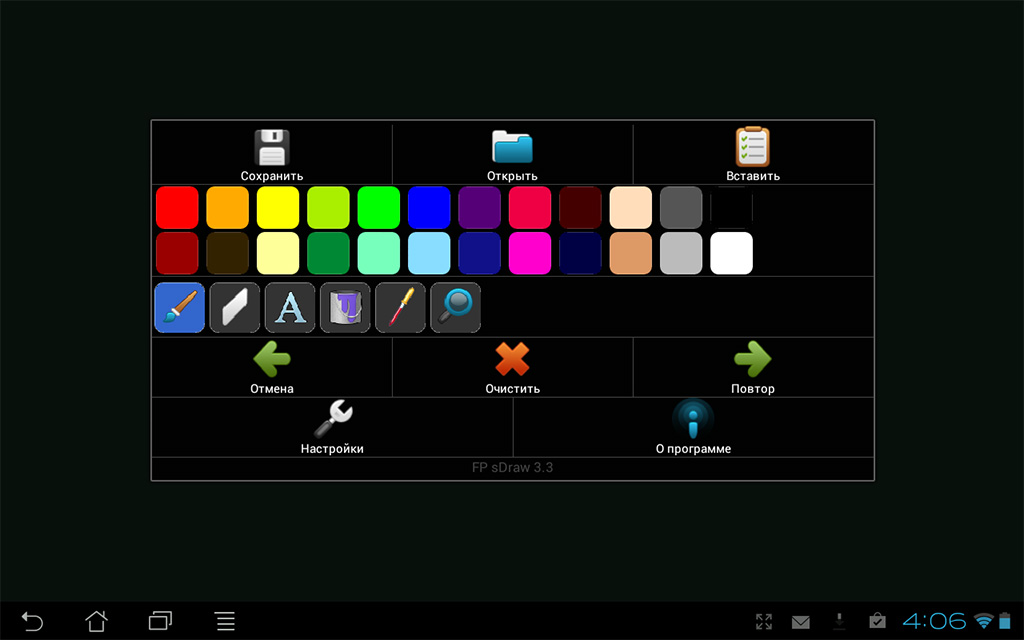The height and width of the screenshot is (640, 1024).
Task: Open the download notification icon
Action: pos(839,621)
